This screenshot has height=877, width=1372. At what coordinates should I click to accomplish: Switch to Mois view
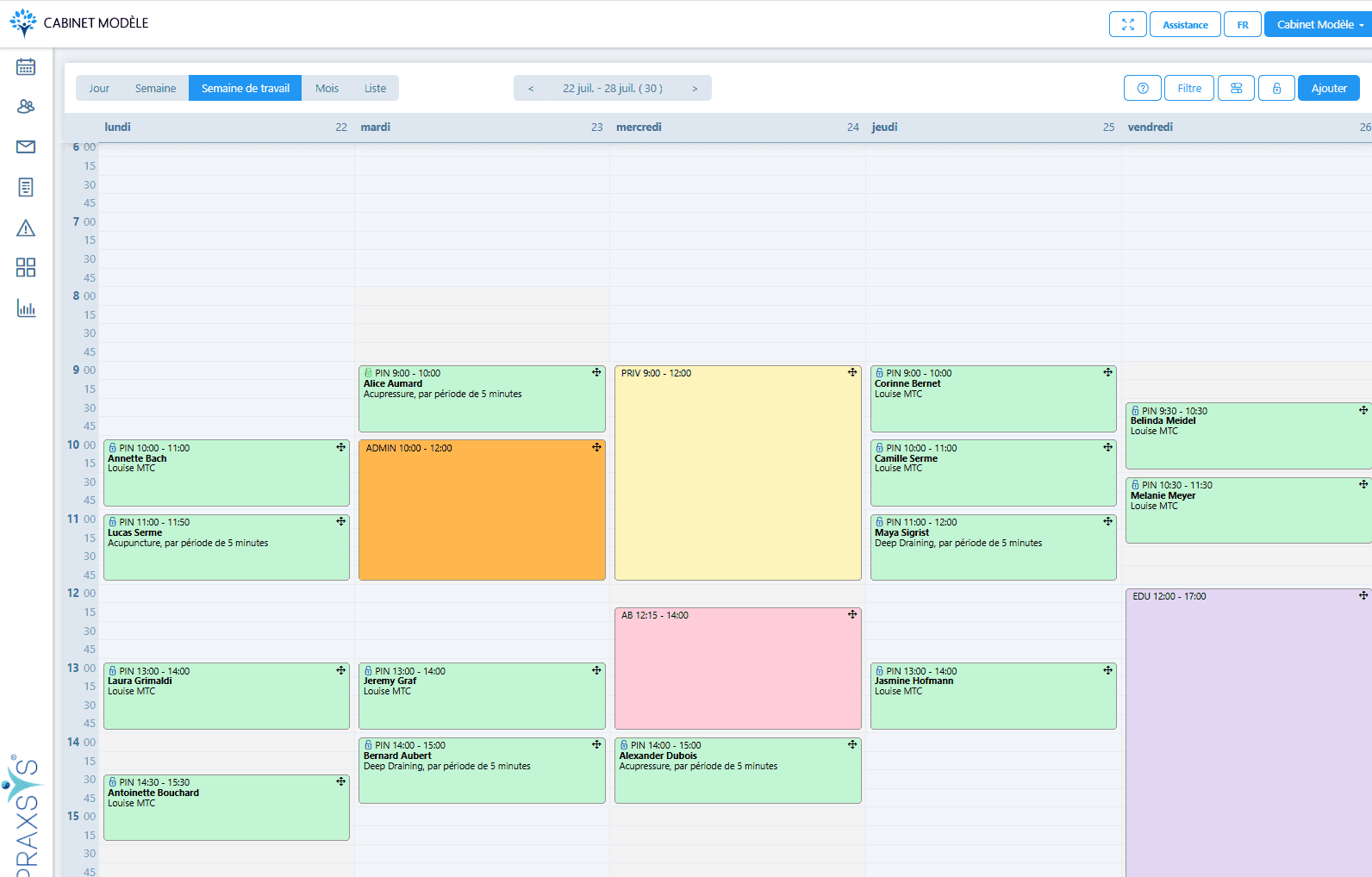pyautogui.click(x=327, y=88)
